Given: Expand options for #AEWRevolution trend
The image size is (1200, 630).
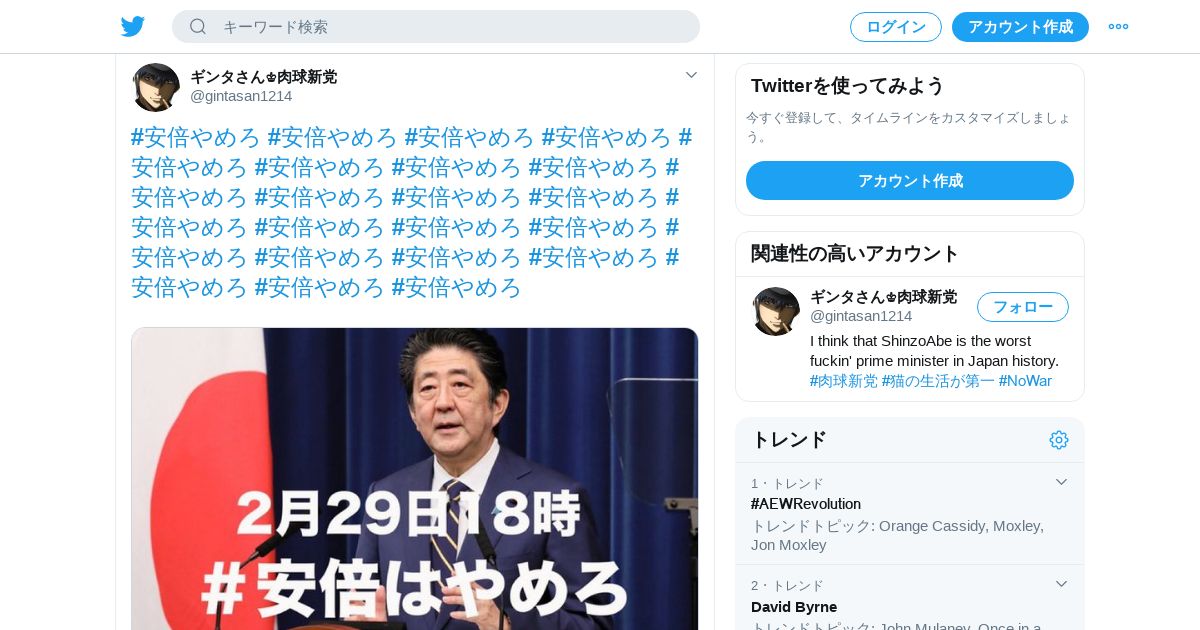Looking at the screenshot, I should click(1062, 482).
